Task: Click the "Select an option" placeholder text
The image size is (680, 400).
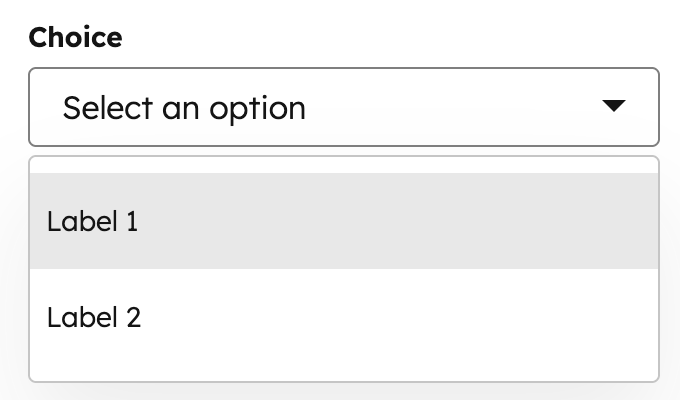Action: (x=184, y=107)
